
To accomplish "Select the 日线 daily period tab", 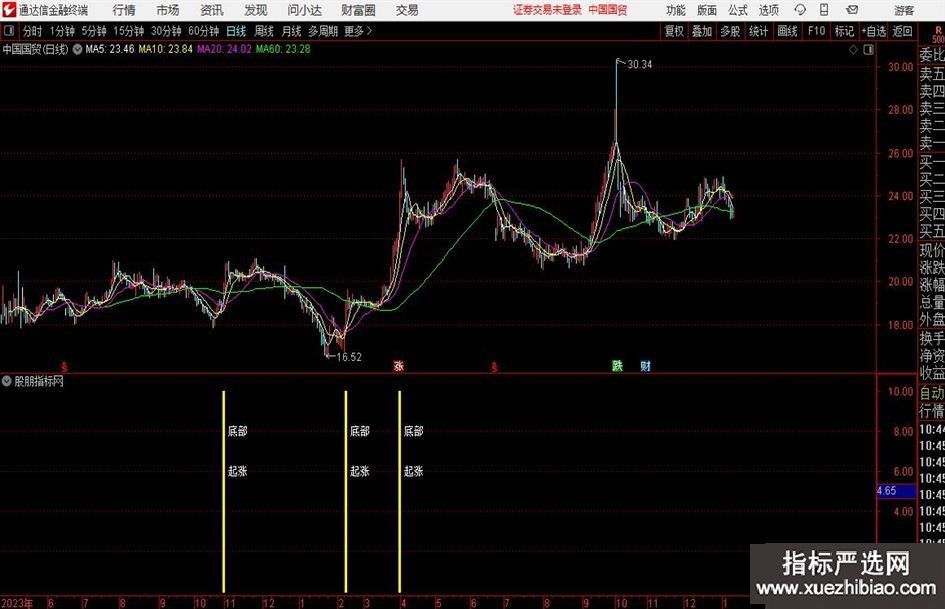I will [x=236, y=31].
